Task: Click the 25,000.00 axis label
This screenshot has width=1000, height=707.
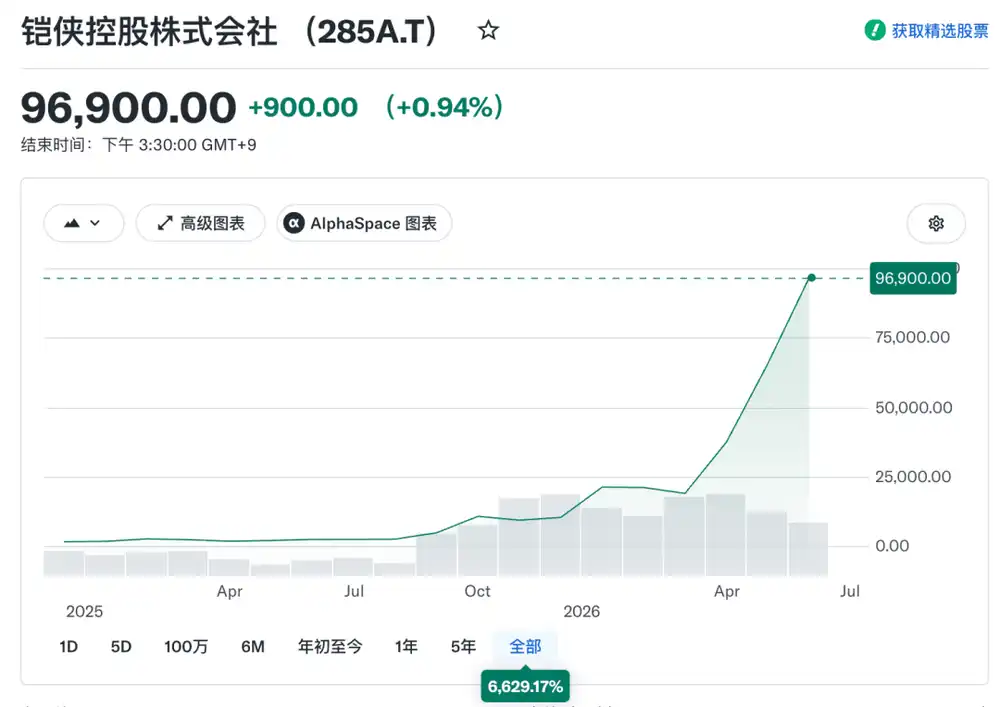Action: (x=913, y=476)
